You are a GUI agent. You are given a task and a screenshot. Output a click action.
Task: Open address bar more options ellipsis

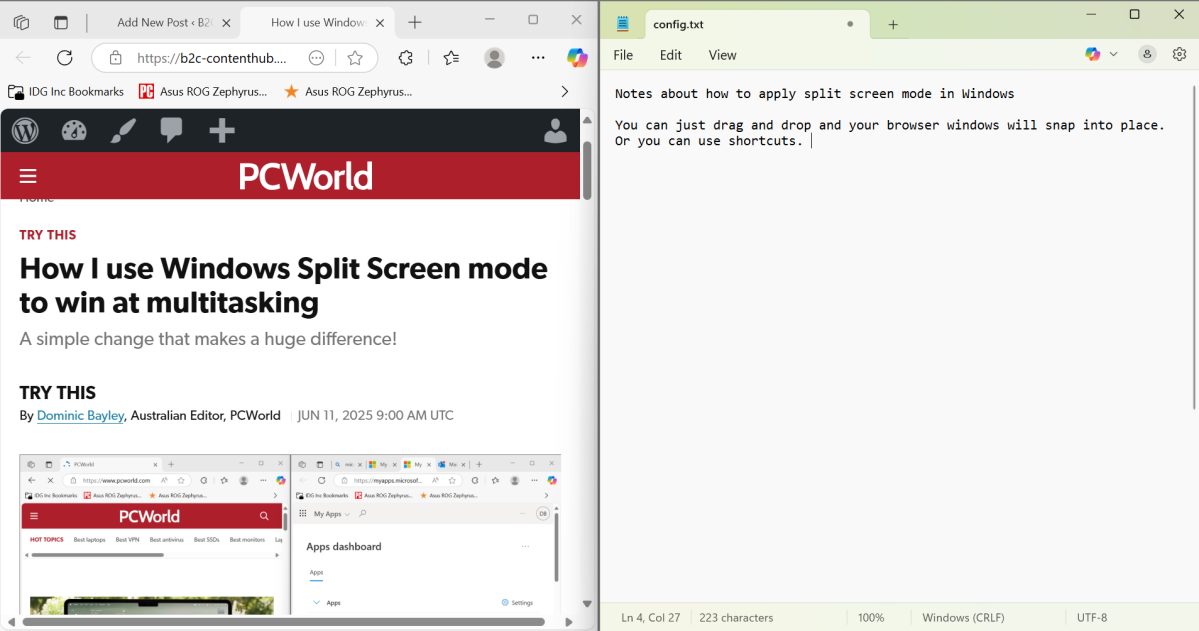click(x=317, y=57)
